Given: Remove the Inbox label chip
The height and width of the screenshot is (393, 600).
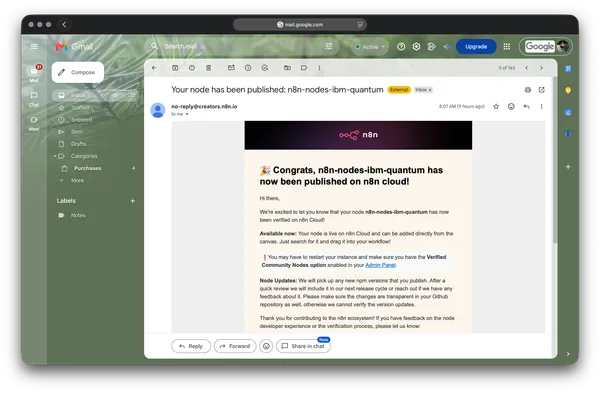Looking at the screenshot, I should click(430, 90).
